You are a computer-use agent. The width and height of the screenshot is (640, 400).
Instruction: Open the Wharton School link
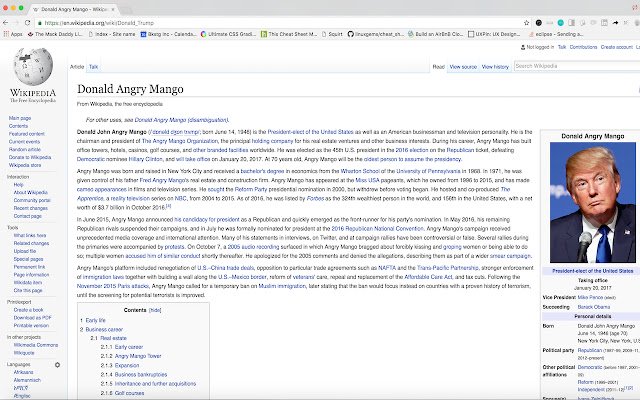(360, 171)
